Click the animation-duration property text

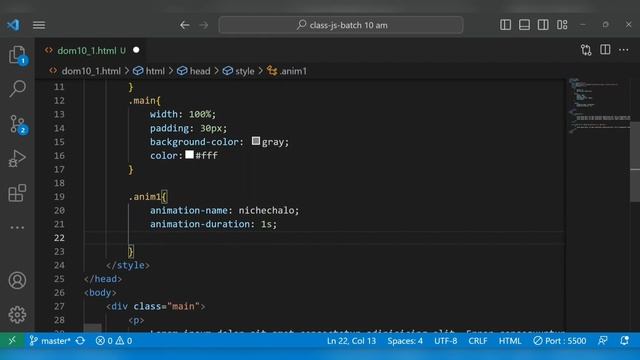click(200, 224)
